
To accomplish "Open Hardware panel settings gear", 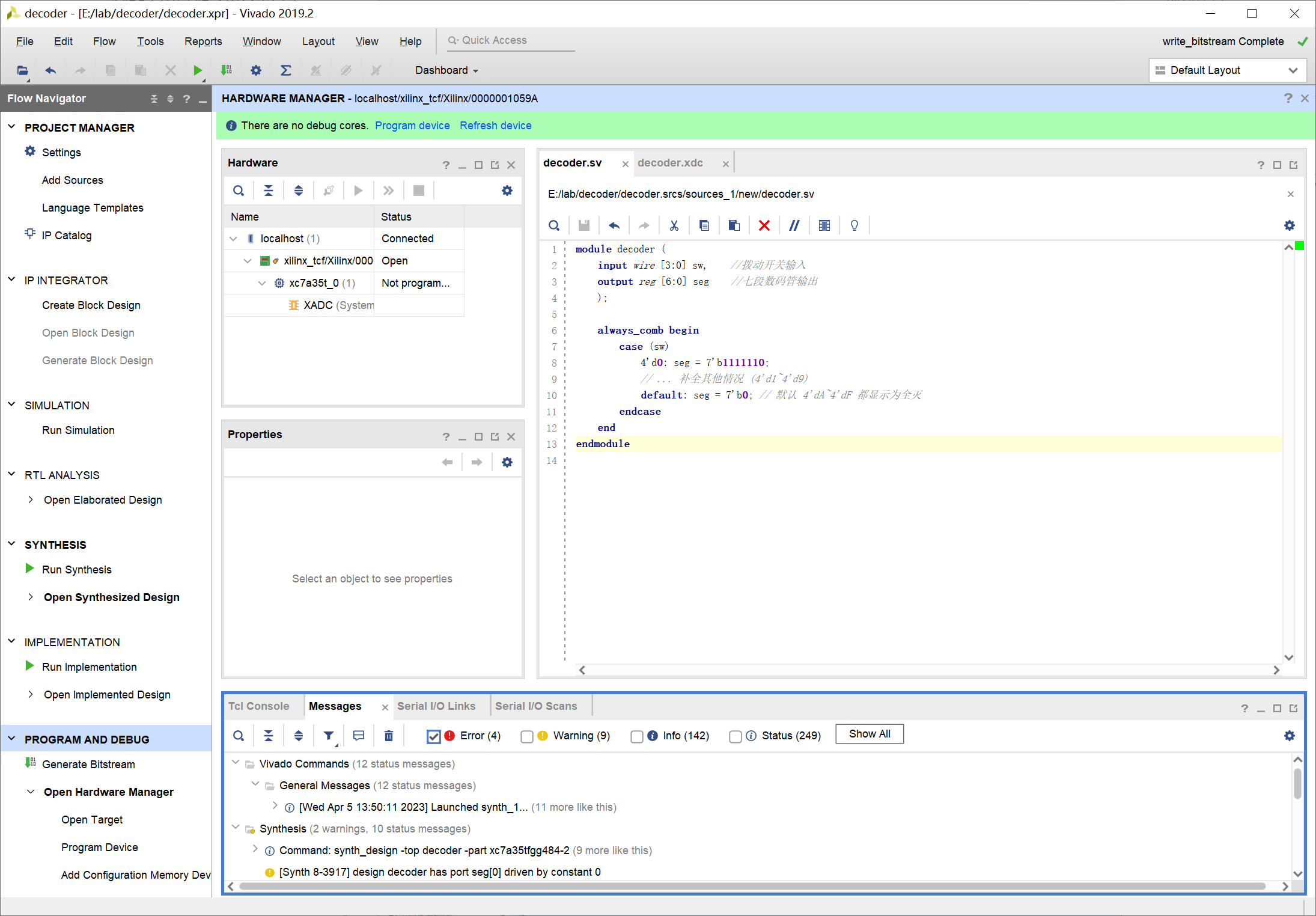I will (x=507, y=191).
